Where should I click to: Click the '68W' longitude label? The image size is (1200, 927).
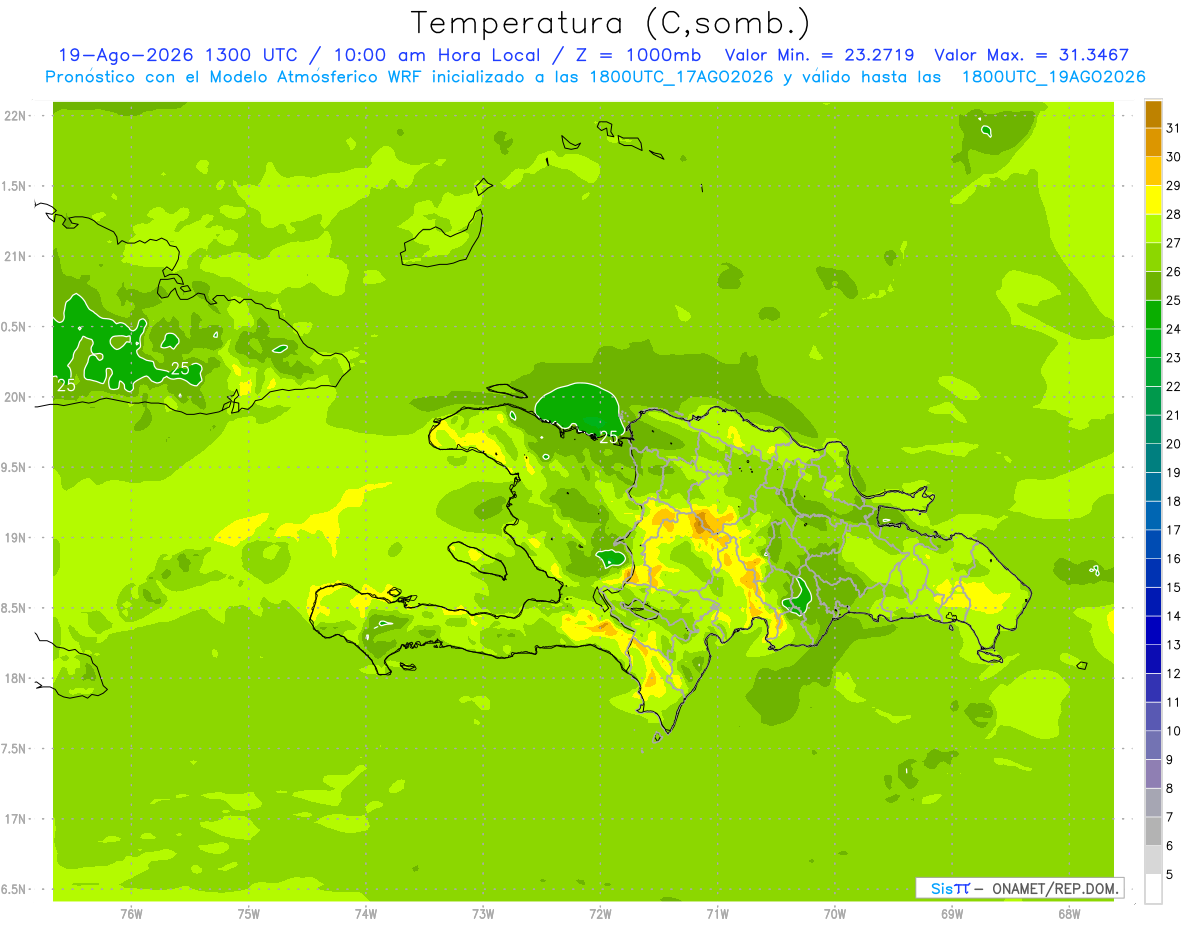click(1069, 913)
